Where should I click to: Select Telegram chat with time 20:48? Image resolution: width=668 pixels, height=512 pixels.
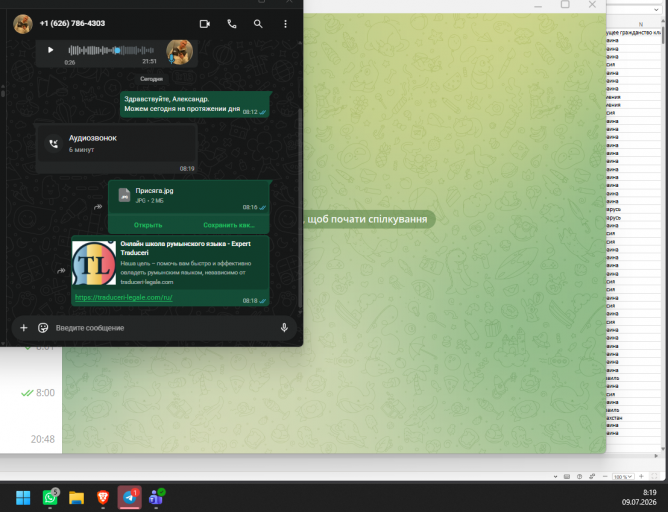click(x=31, y=439)
